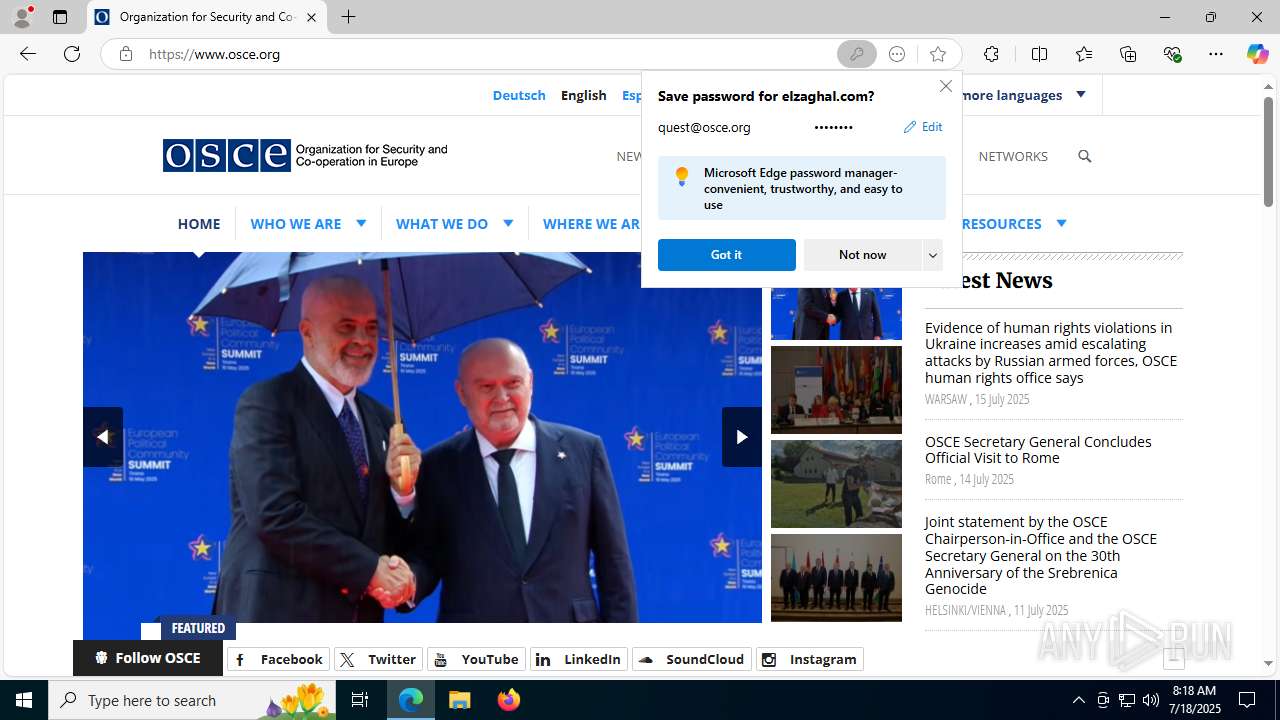Open the WHAT WE DO menu
This screenshot has width=1280, height=720.
pyautogui.click(x=442, y=224)
